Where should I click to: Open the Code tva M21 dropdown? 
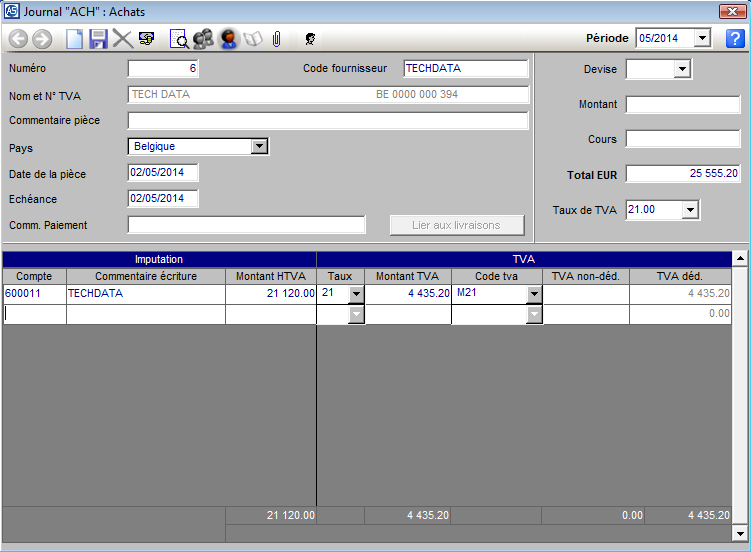click(x=534, y=294)
